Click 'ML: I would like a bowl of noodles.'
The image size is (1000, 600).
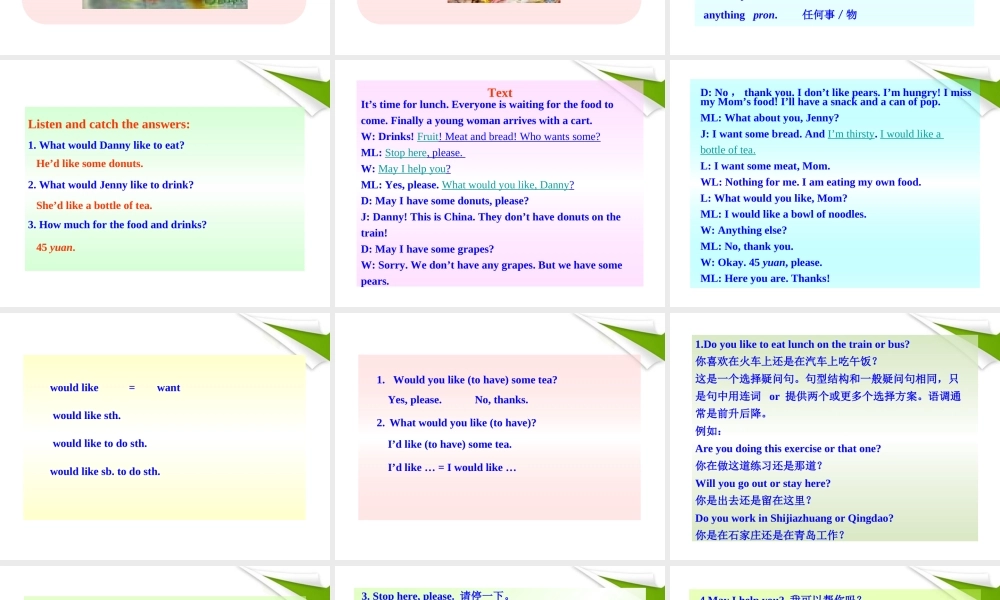[x=783, y=214]
